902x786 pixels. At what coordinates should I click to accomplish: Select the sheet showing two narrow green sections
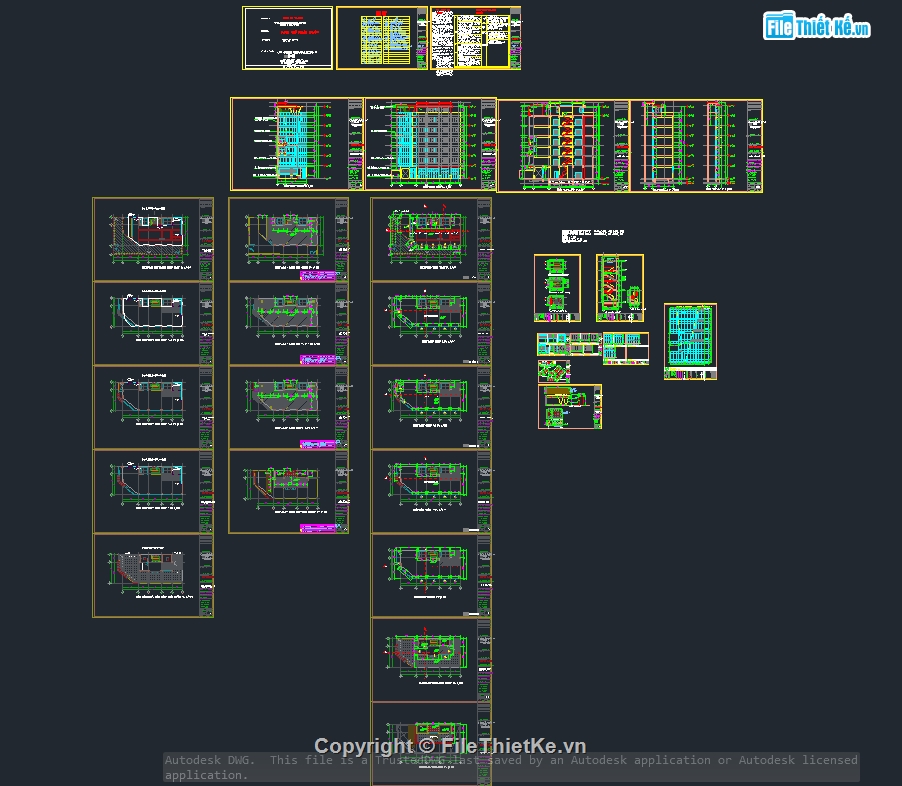[697, 146]
